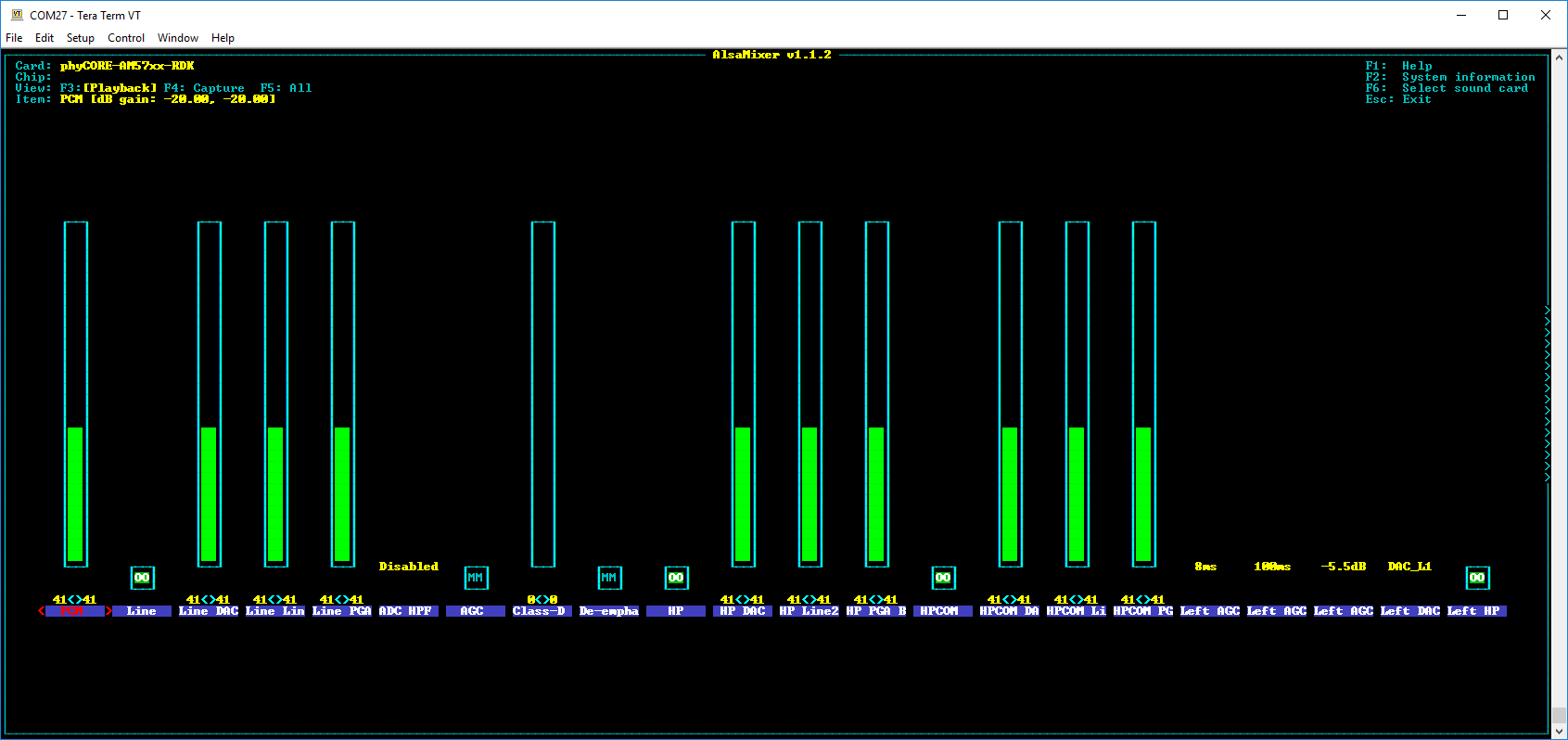Maximize the Tera Term window
This screenshot has width=1568, height=740.
[x=1503, y=15]
